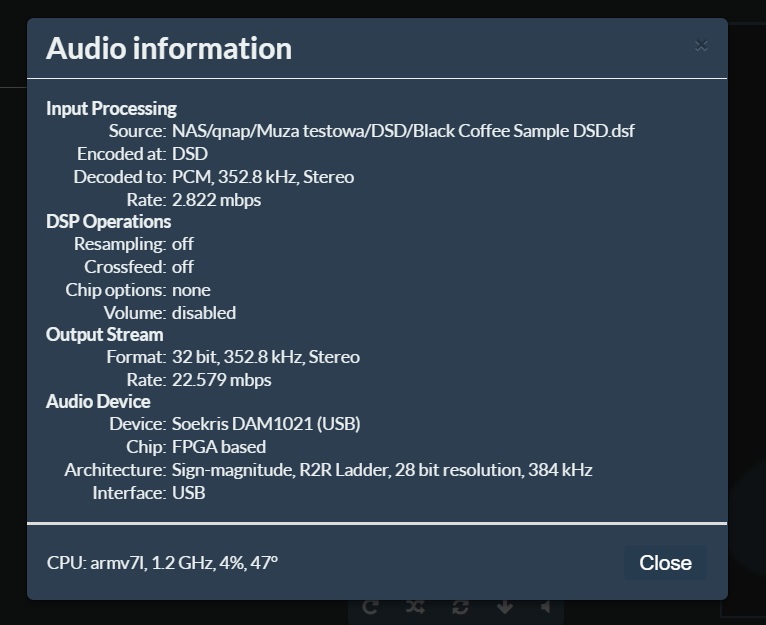Click the 'FPGA based' chip value

(219, 447)
